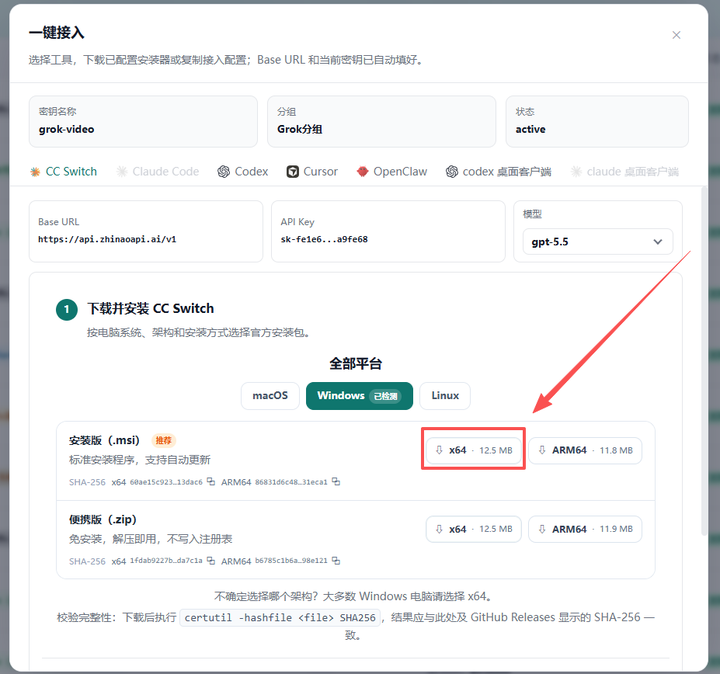
Task: Click the API Key sk-fe1e6...a9fe68 value
Action: (324, 239)
